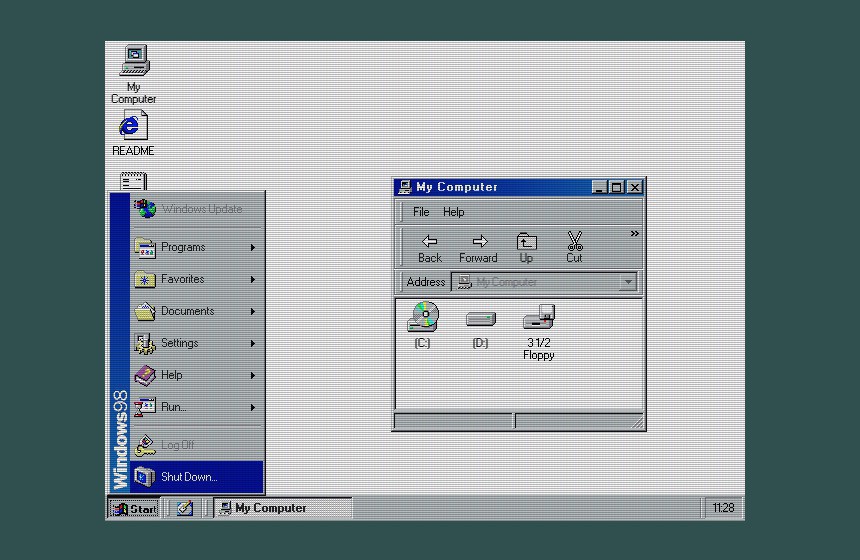860x560 pixels.
Task: Click the Documents folder icon
Action: coord(145,311)
